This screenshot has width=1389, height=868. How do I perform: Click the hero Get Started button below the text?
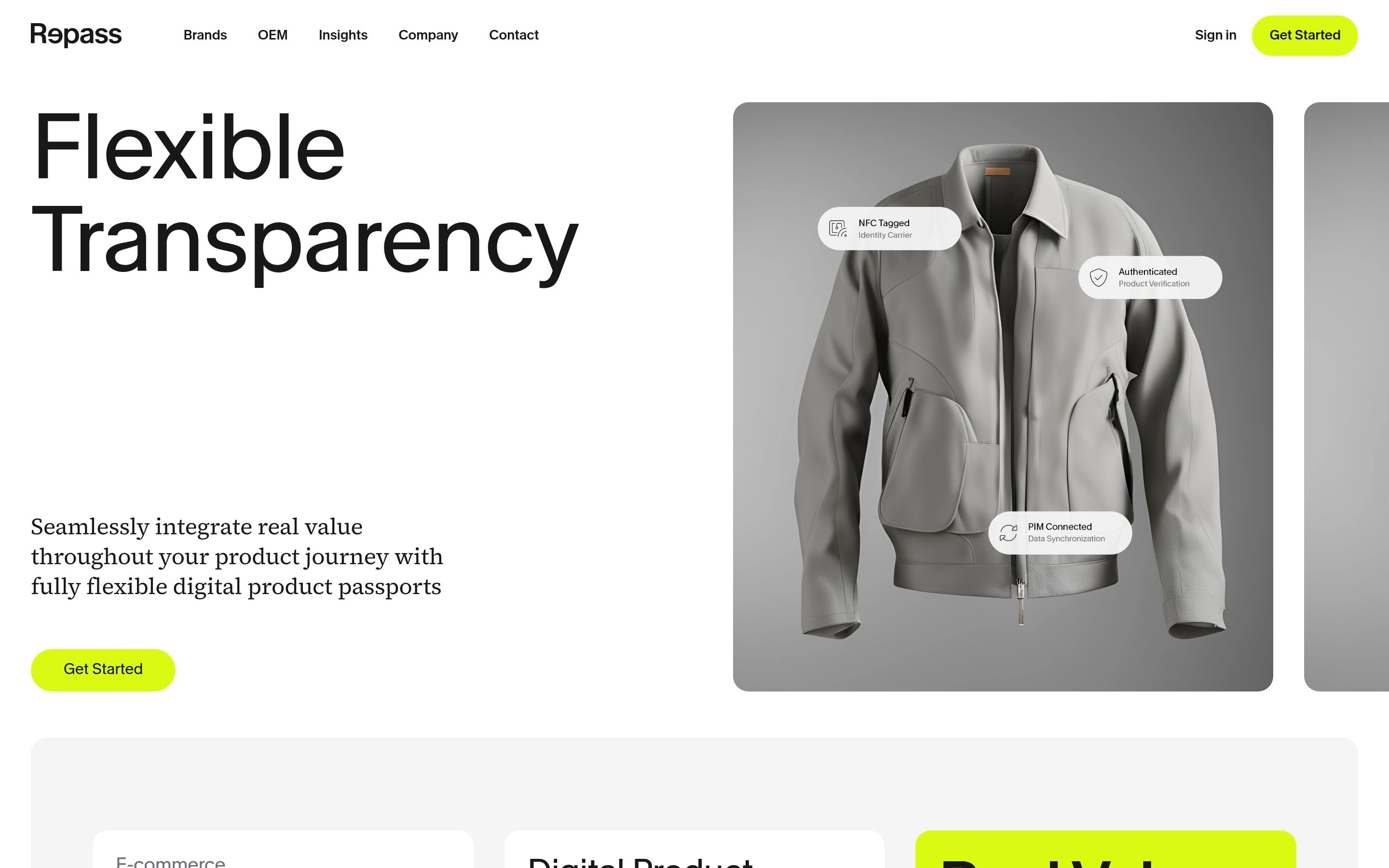[103, 670]
